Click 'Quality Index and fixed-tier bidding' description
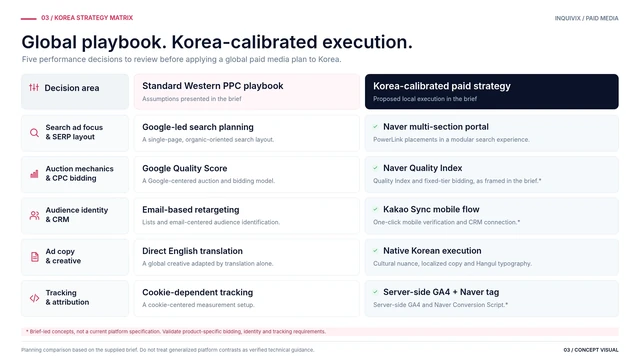The width and height of the screenshot is (640, 360). click(x=457, y=181)
